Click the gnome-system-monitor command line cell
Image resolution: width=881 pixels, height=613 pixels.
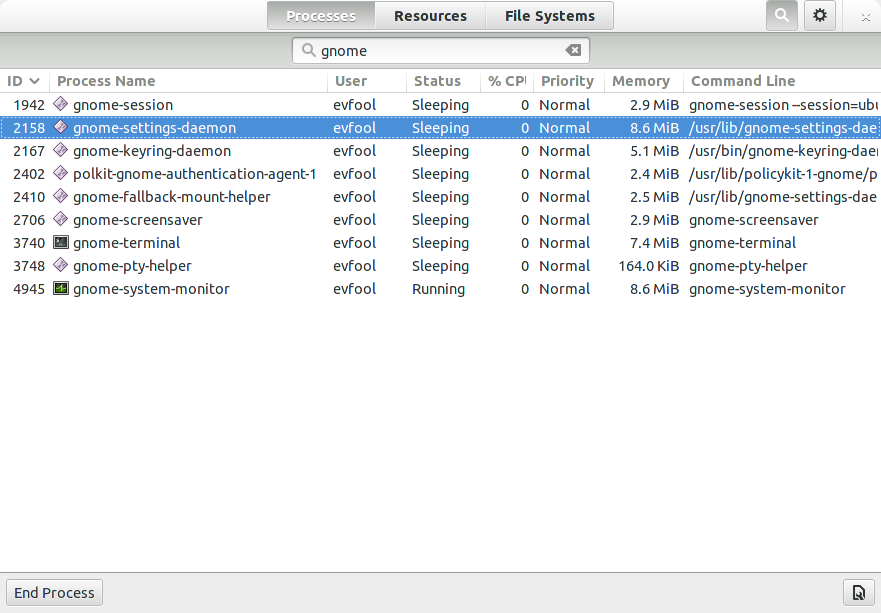coord(767,289)
